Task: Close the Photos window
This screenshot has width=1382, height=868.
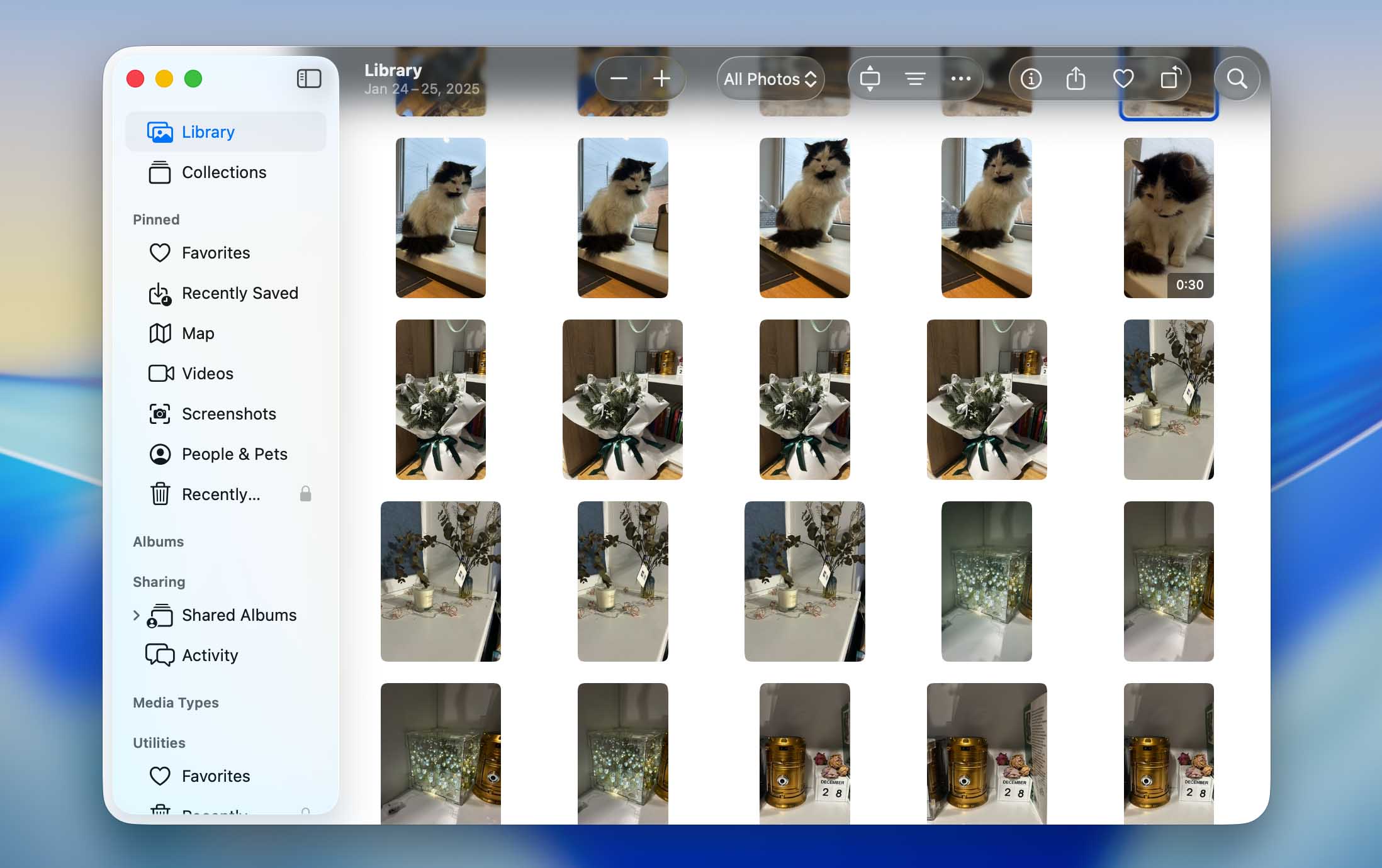Action: [x=135, y=79]
